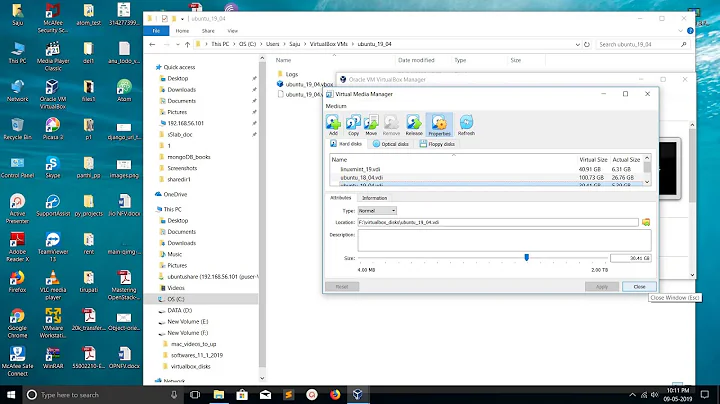The width and height of the screenshot is (720, 404).
Task: Select linuxmint_19.vdi in the disk list
Action: coord(360,169)
